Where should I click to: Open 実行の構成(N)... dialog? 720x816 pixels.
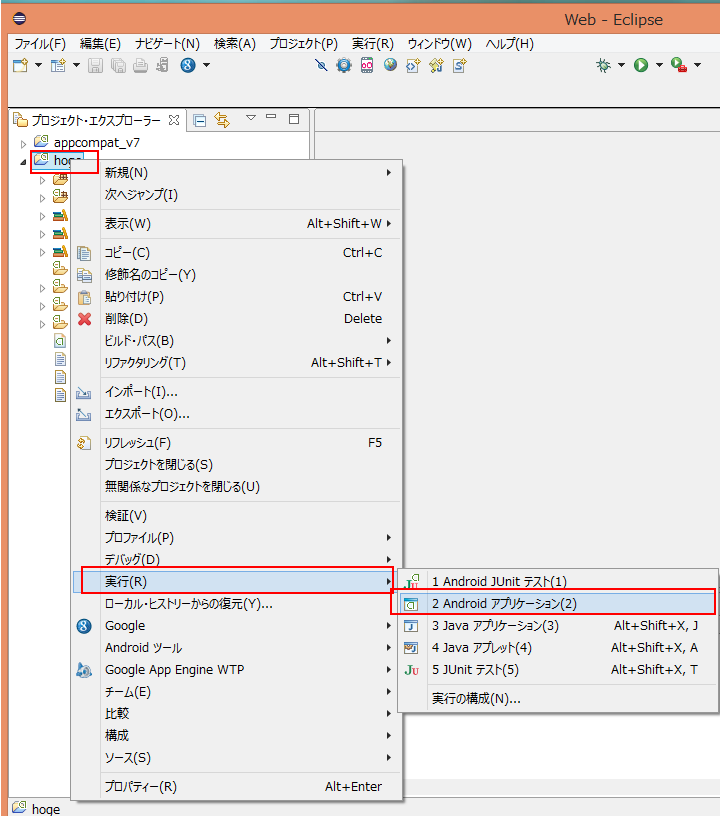coord(558,698)
